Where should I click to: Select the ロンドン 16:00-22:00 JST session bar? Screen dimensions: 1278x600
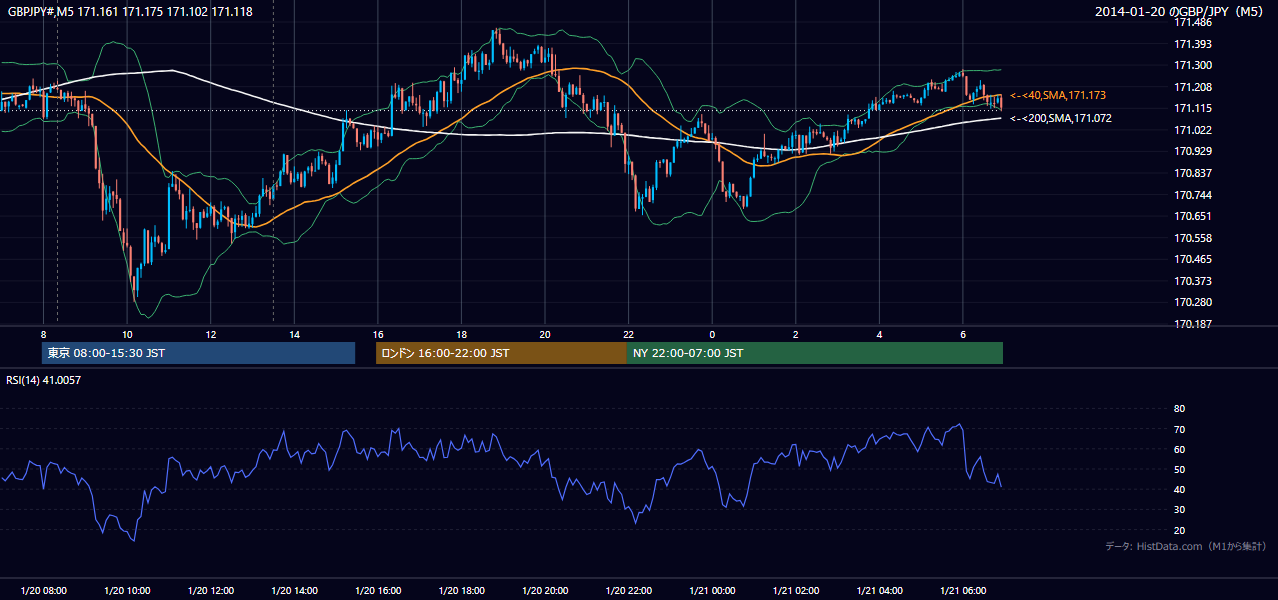[501, 353]
